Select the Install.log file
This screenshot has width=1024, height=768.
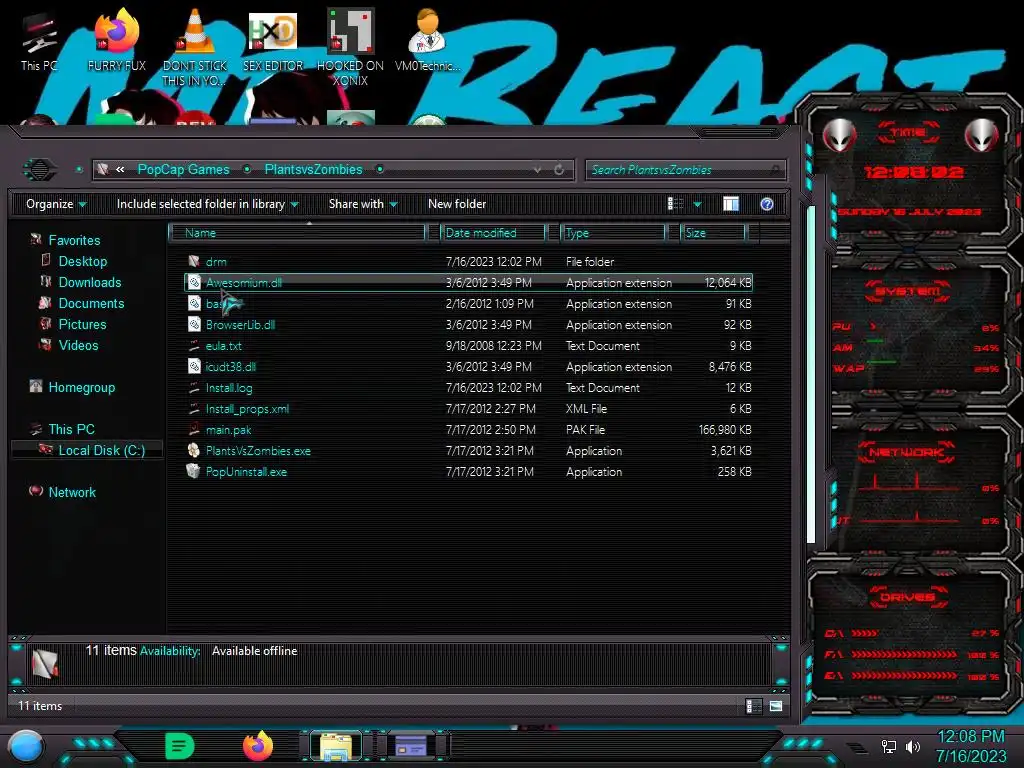tap(468, 387)
